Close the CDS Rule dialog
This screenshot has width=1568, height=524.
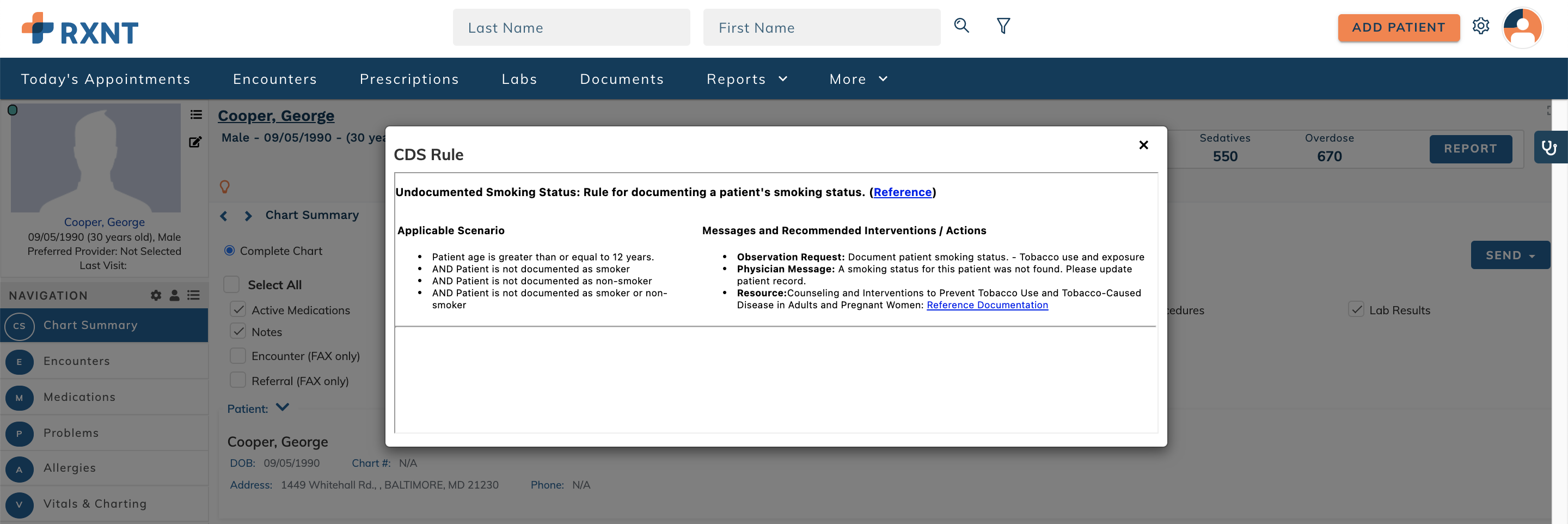[x=1143, y=145]
